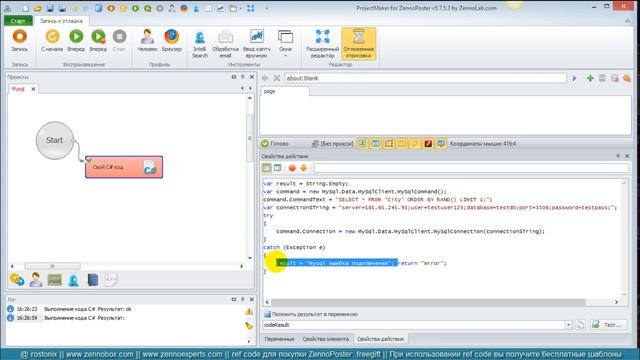Click blue fullscreen arrows icon in quick toolbar
Viewport: 640px width, 360px height.
coord(250,8)
